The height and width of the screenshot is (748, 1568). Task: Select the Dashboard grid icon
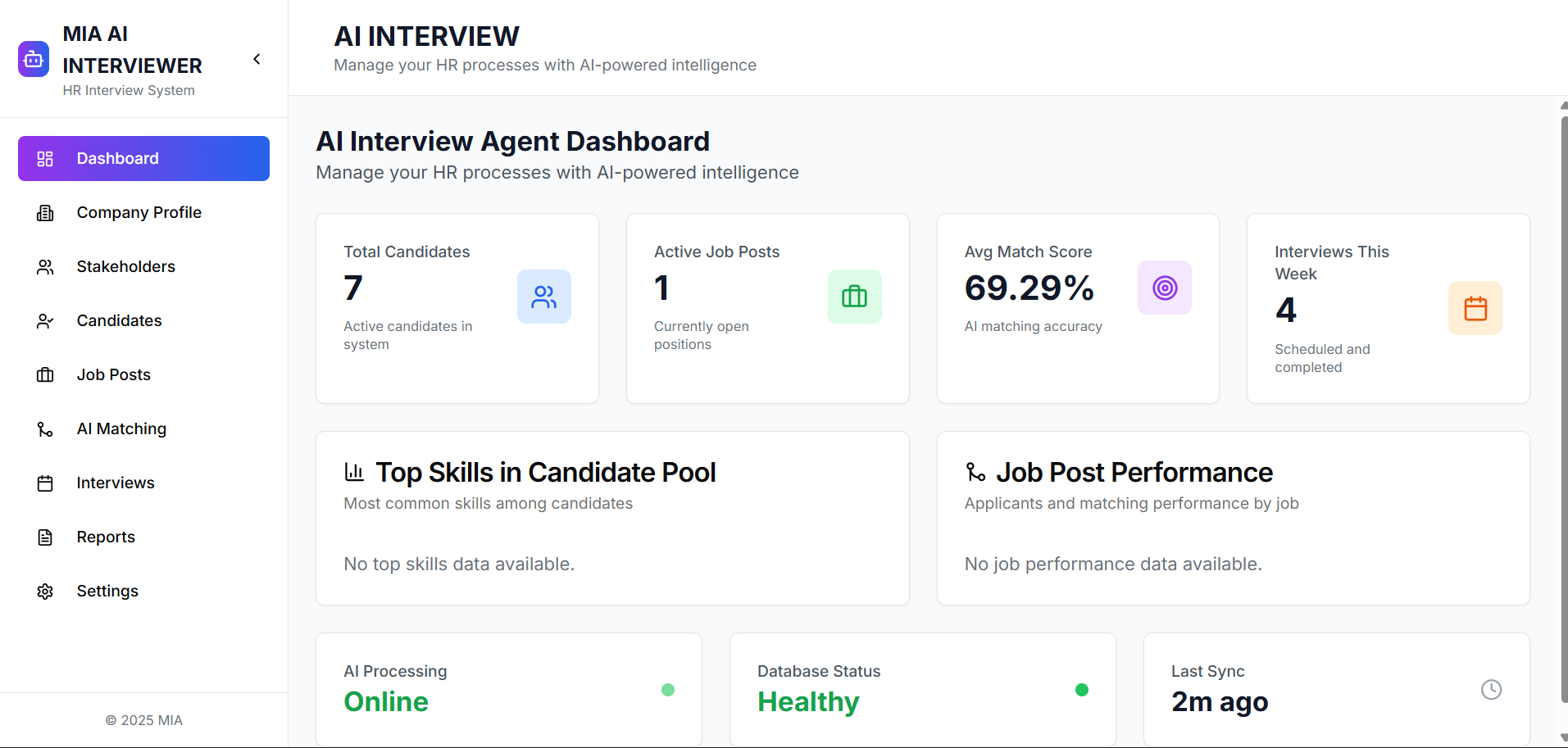(x=44, y=158)
